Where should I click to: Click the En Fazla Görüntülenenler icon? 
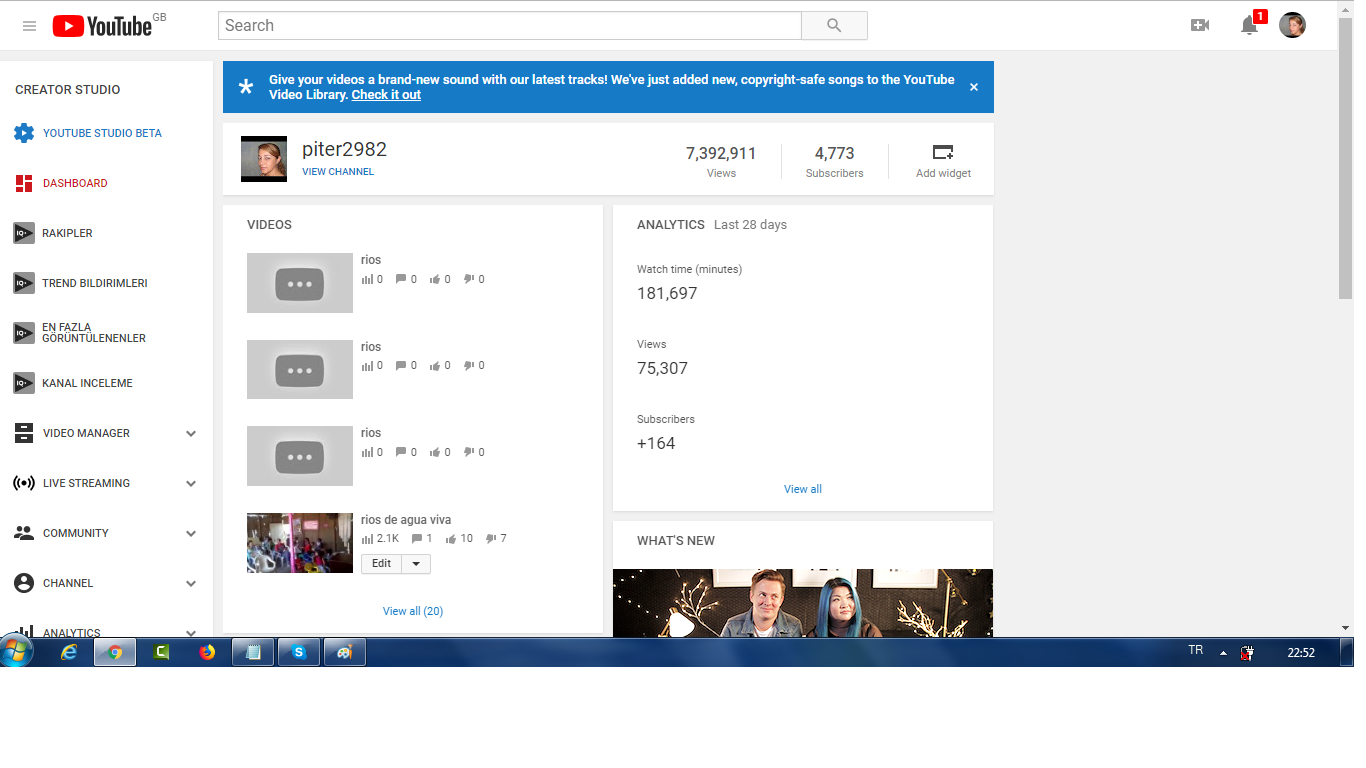(24, 333)
